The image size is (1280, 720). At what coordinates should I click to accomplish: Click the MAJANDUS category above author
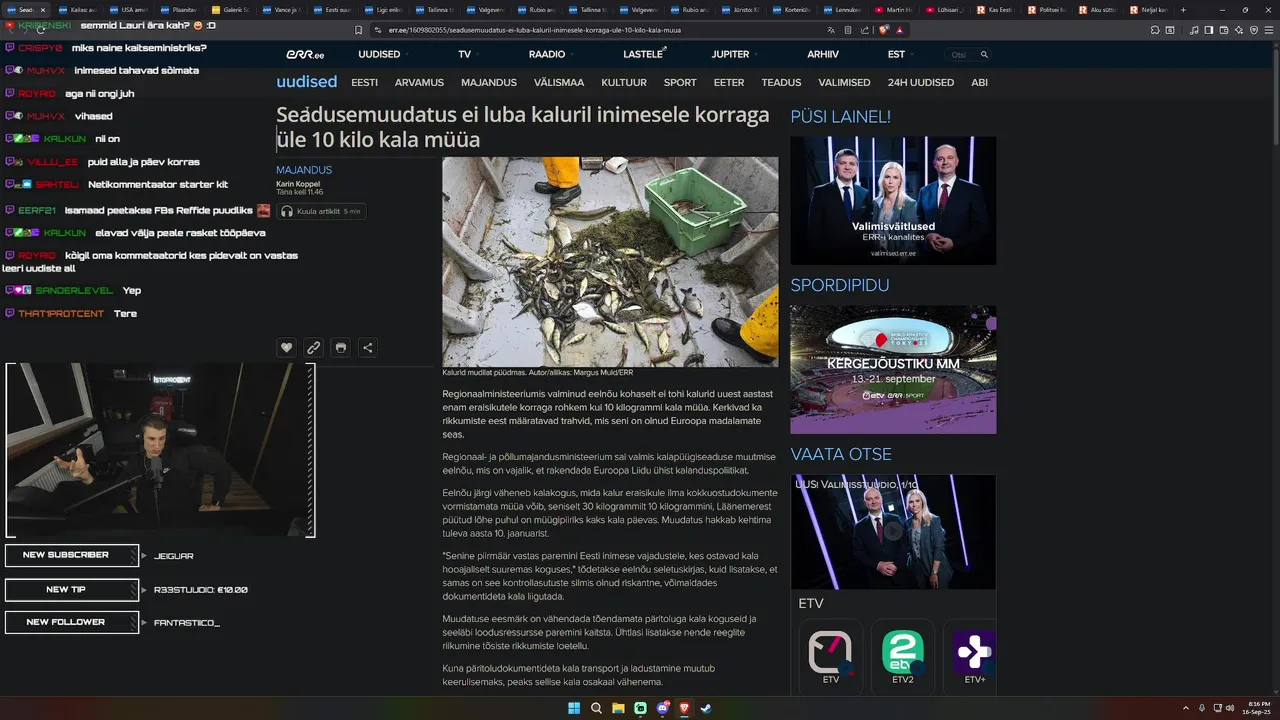pos(304,170)
